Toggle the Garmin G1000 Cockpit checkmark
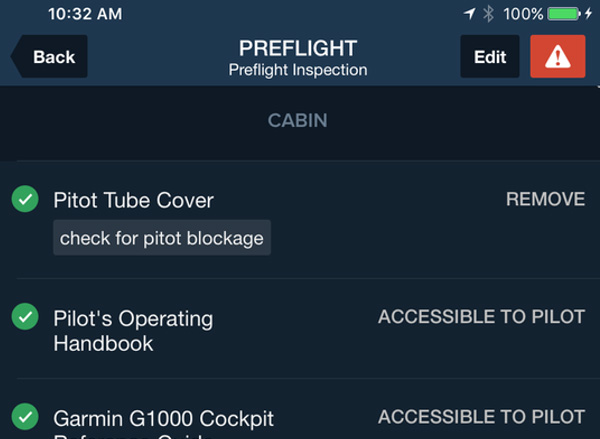Image resolution: width=600 pixels, height=439 pixels. point(25,416)
